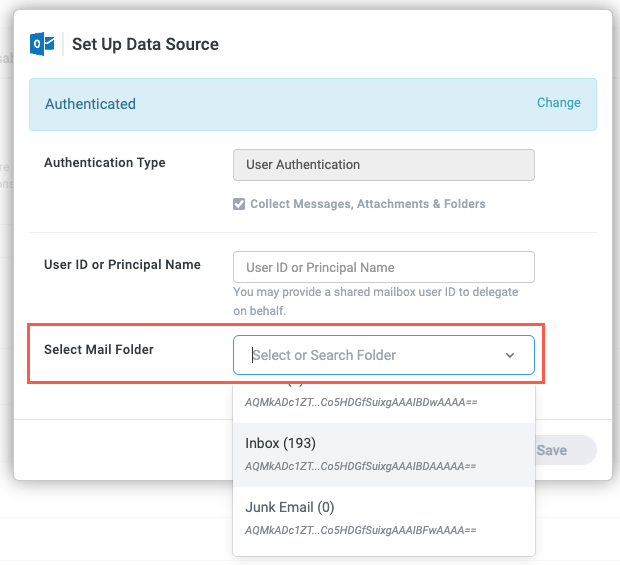The height and width of the screenshot is (565, 620).
Task: Click the Inbox folder ID ending IBDAAAAA==
Action: point(361,466)
